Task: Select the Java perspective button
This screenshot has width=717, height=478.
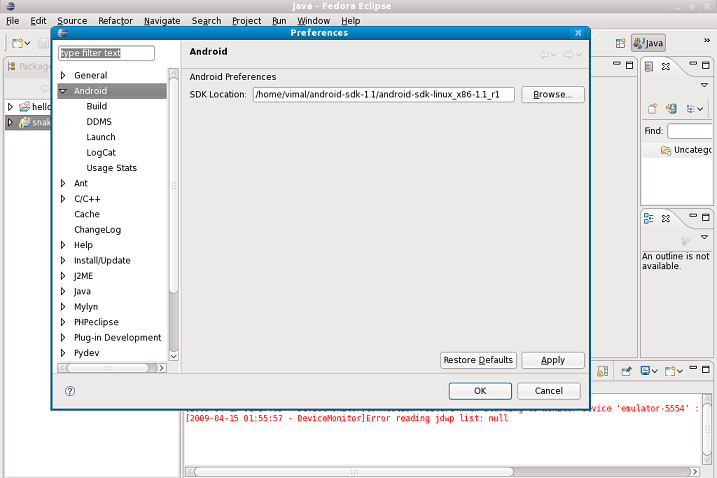Action: pyautogui.click(x=648, y=43)
